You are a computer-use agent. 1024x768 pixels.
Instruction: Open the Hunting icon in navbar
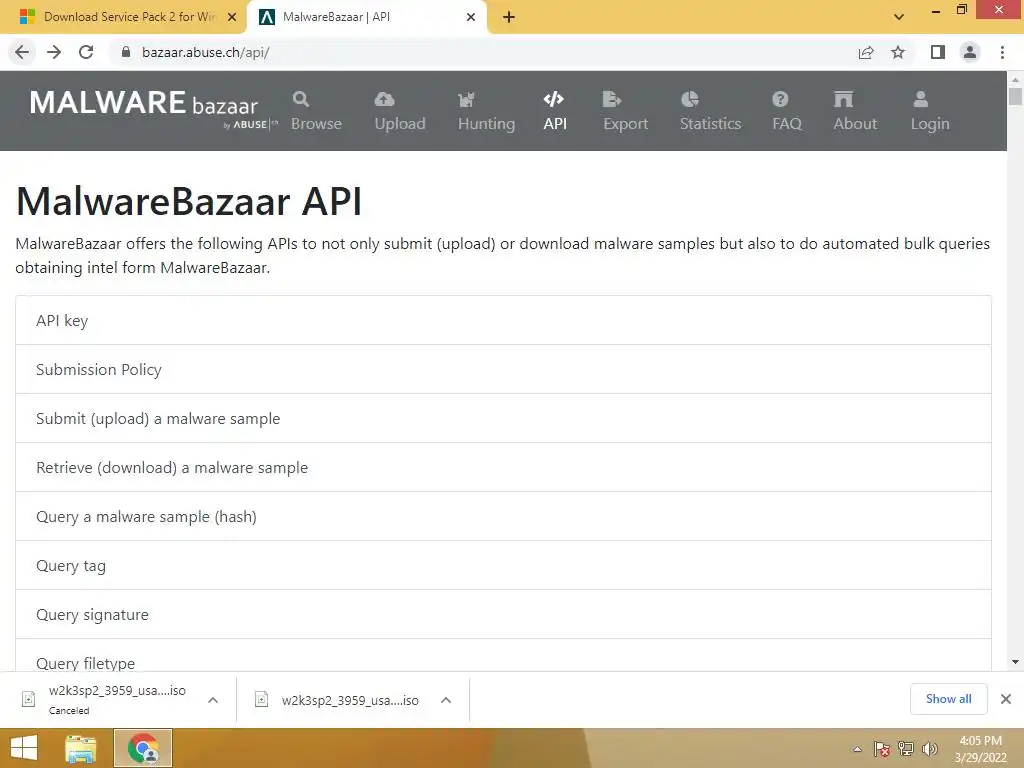(x=466, y=99)
